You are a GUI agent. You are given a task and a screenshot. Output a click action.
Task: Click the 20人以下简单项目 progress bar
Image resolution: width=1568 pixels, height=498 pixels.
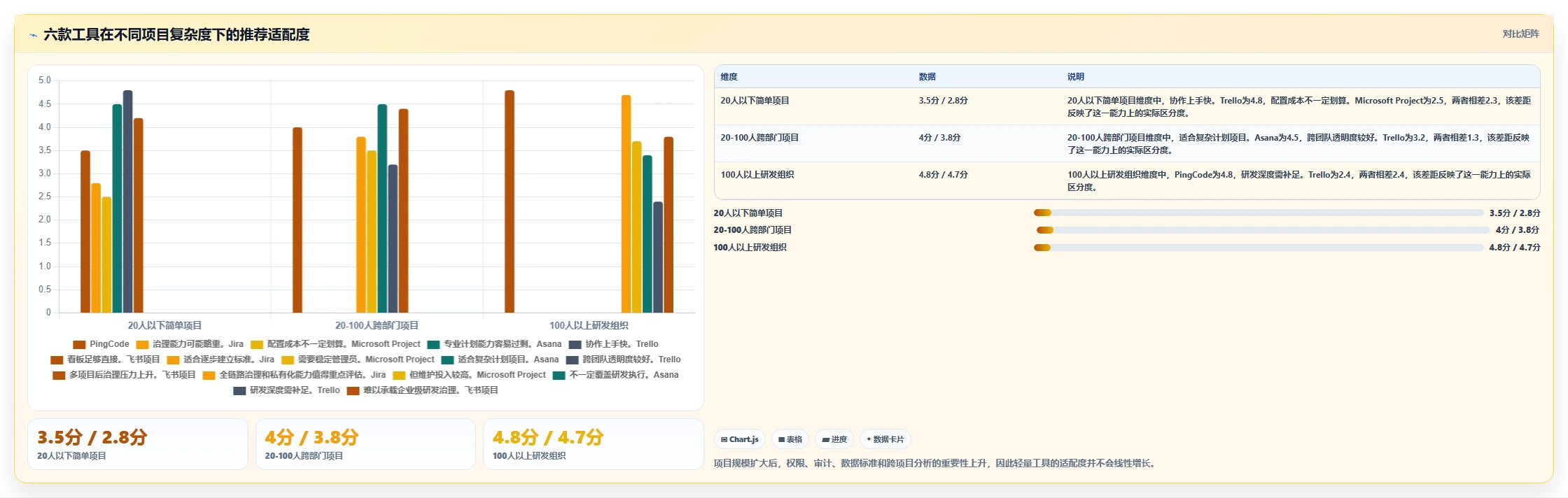click(1259, 213)
